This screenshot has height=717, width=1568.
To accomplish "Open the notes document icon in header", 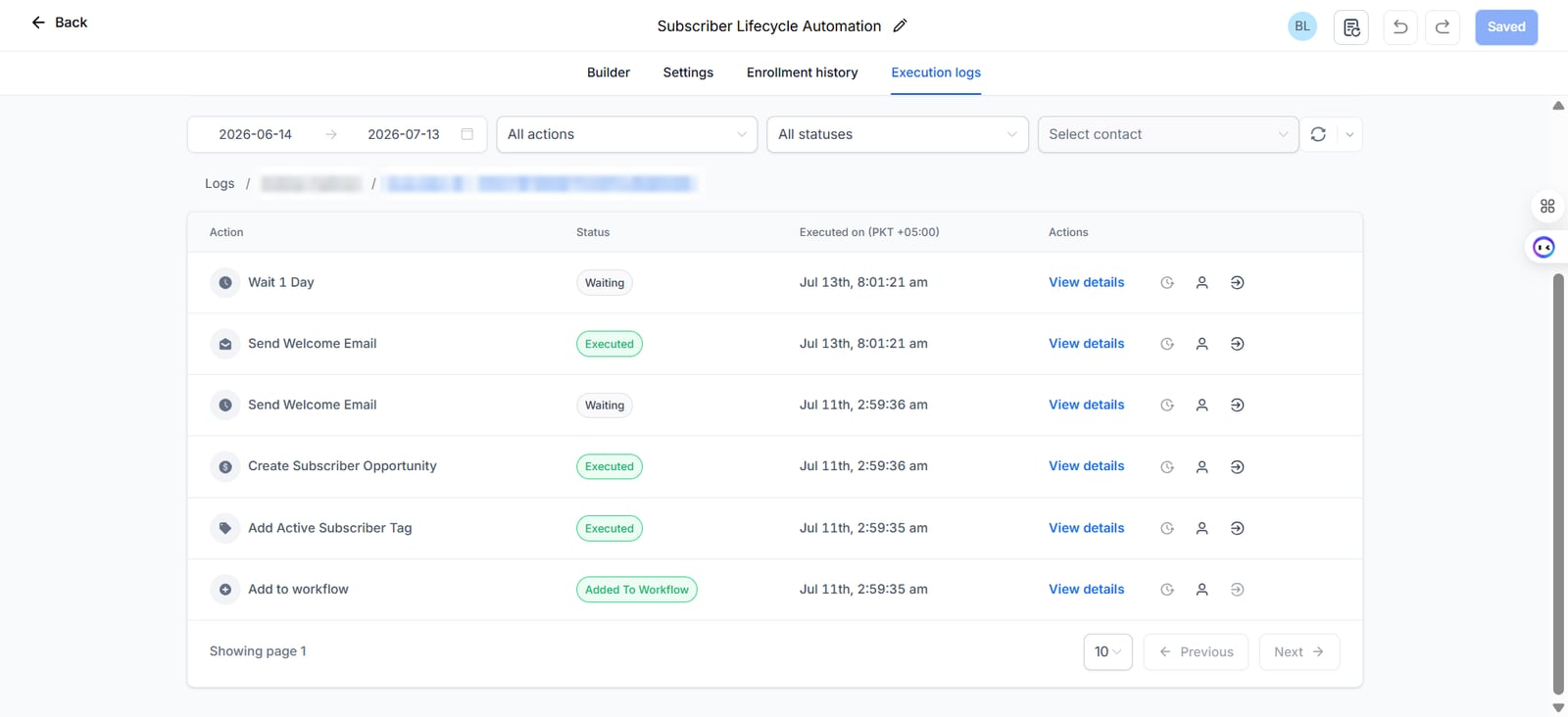I will click(1351, 27).
